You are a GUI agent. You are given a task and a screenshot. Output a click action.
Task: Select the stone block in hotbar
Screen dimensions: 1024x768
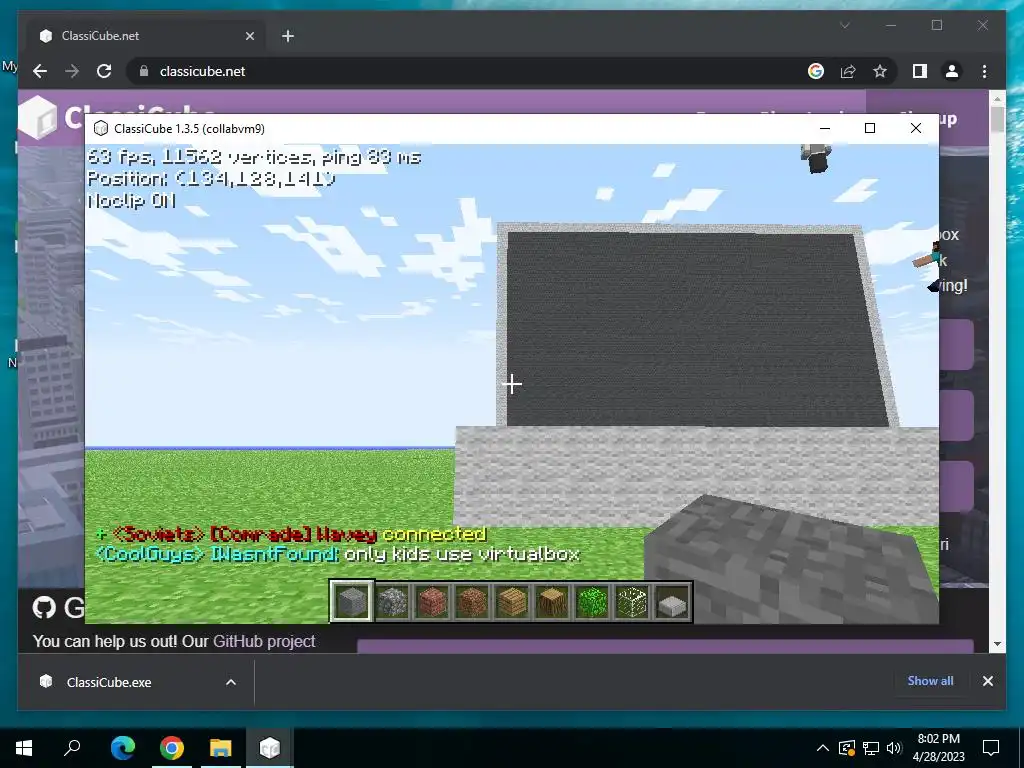pos(351,601)
